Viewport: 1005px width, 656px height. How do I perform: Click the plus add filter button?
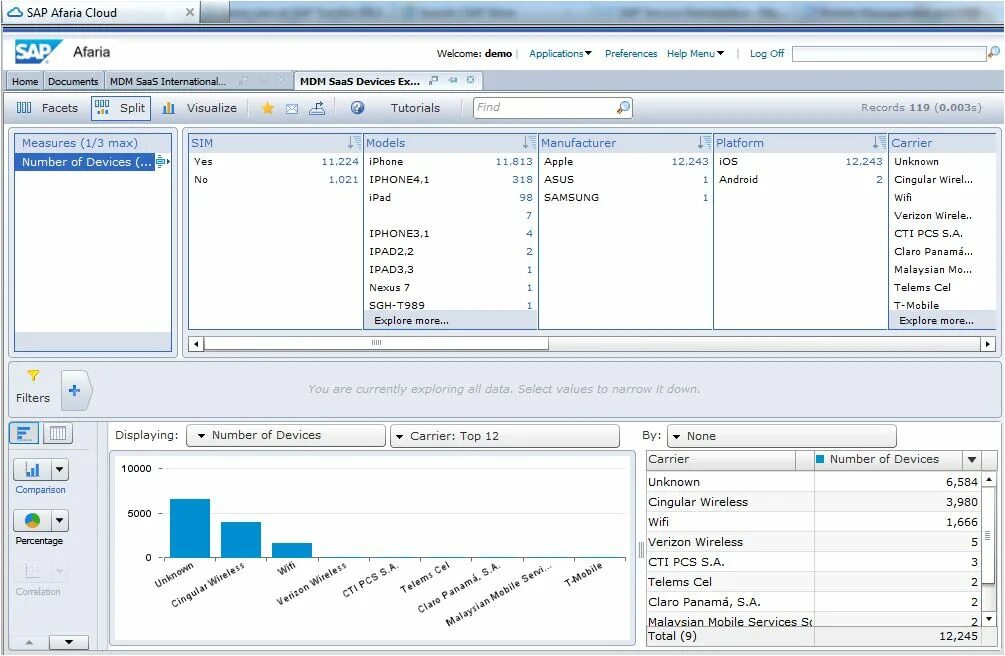pos(74,390)
